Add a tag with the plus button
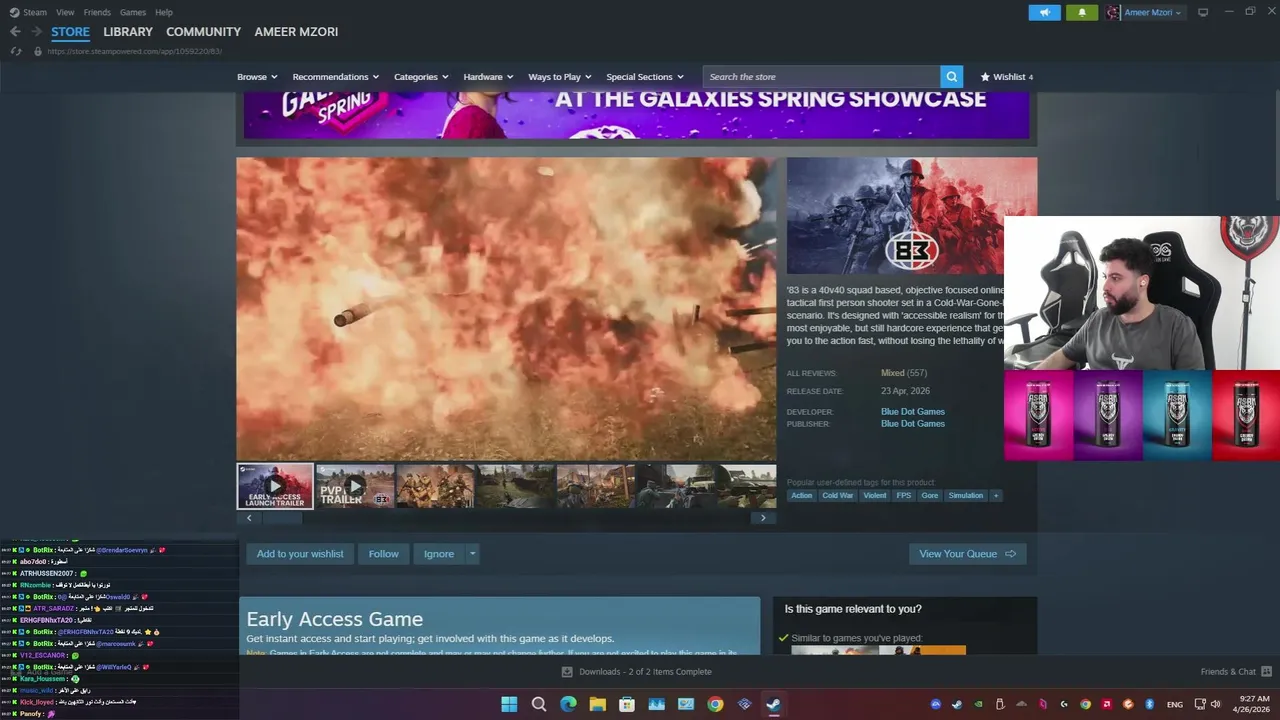1280x720 pixels. pos(995,495)
